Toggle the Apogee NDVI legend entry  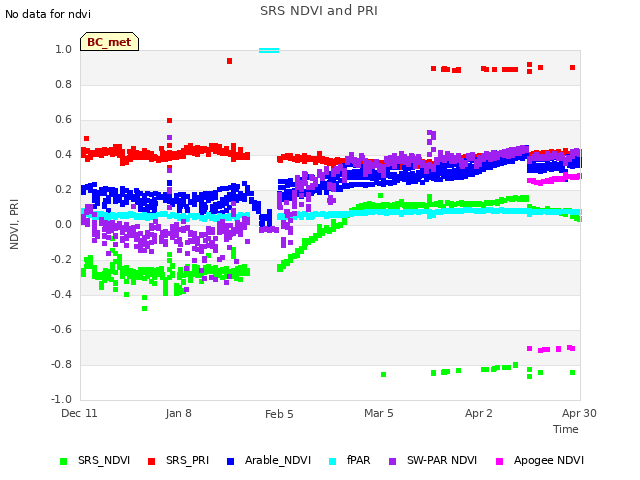pyautogui.click(x=540, y=460)
